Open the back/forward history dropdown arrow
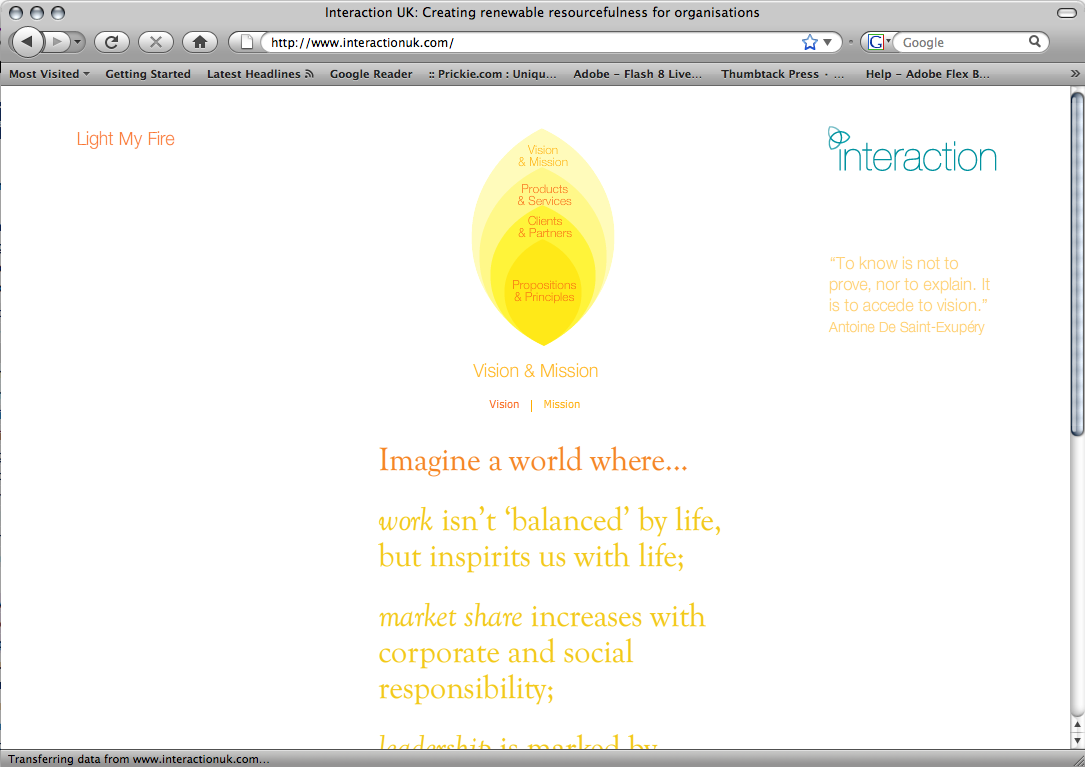The height and width of the screenshot is (767, 1085). tap(77, 42)
